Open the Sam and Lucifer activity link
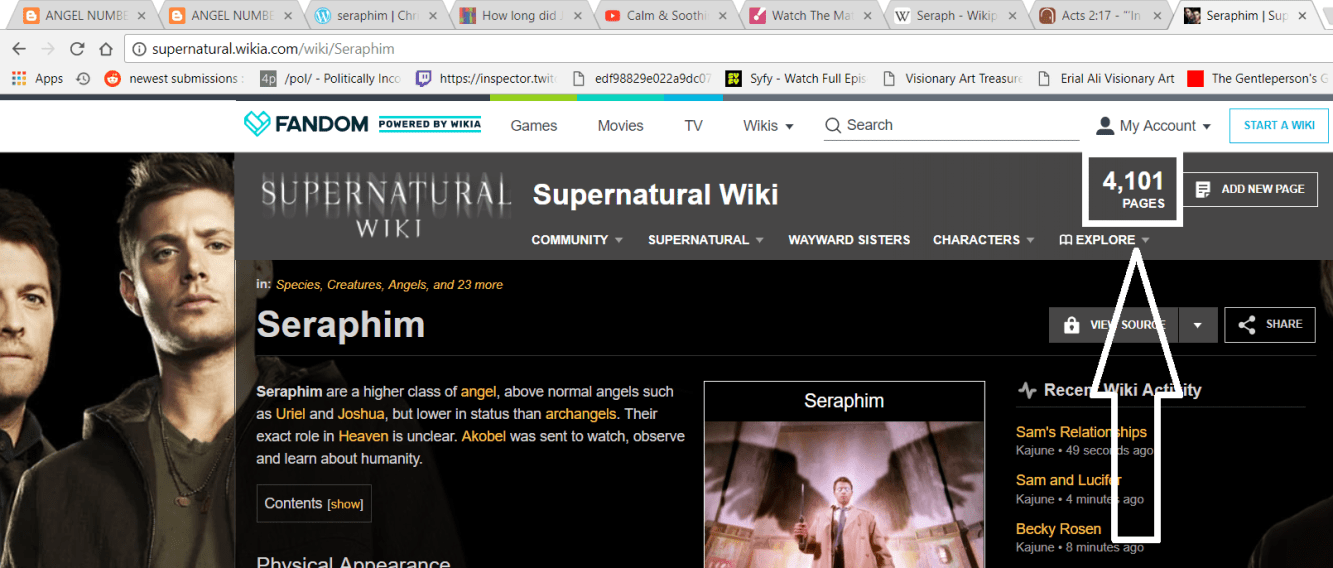This screenshot has height=568, width=1333. pos(1068,480)
